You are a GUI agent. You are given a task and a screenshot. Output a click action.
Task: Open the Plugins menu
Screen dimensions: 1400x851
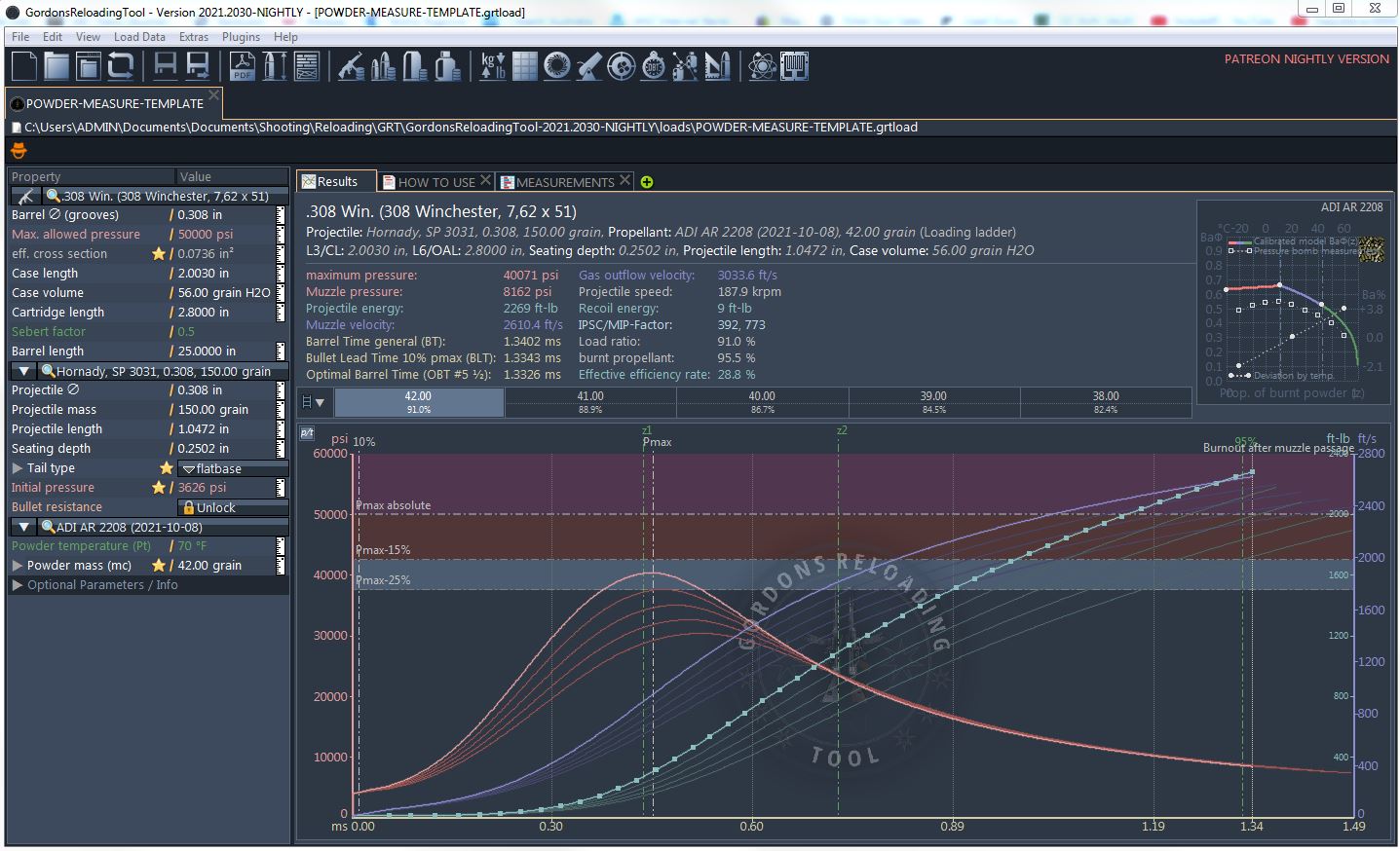click(x=241, y=37)
